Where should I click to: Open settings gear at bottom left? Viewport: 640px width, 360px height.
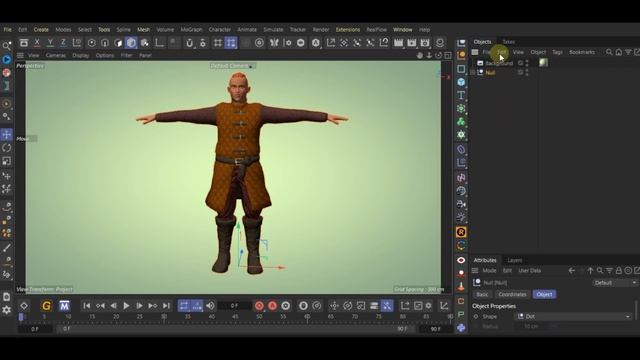(7, 310)
